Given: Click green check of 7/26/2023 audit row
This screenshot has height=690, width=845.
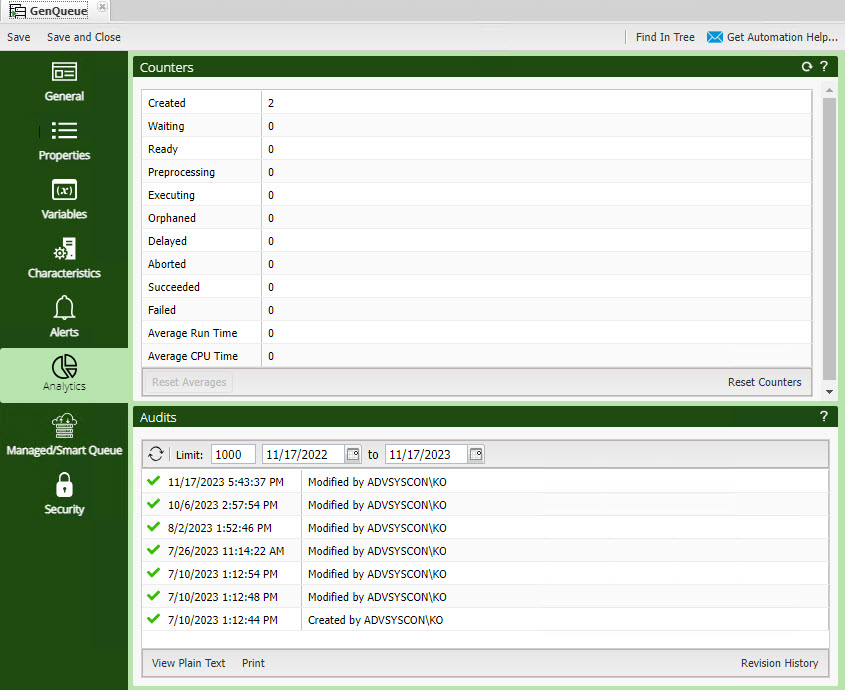Looking at the screenshot, I should [x=154, y=549].
